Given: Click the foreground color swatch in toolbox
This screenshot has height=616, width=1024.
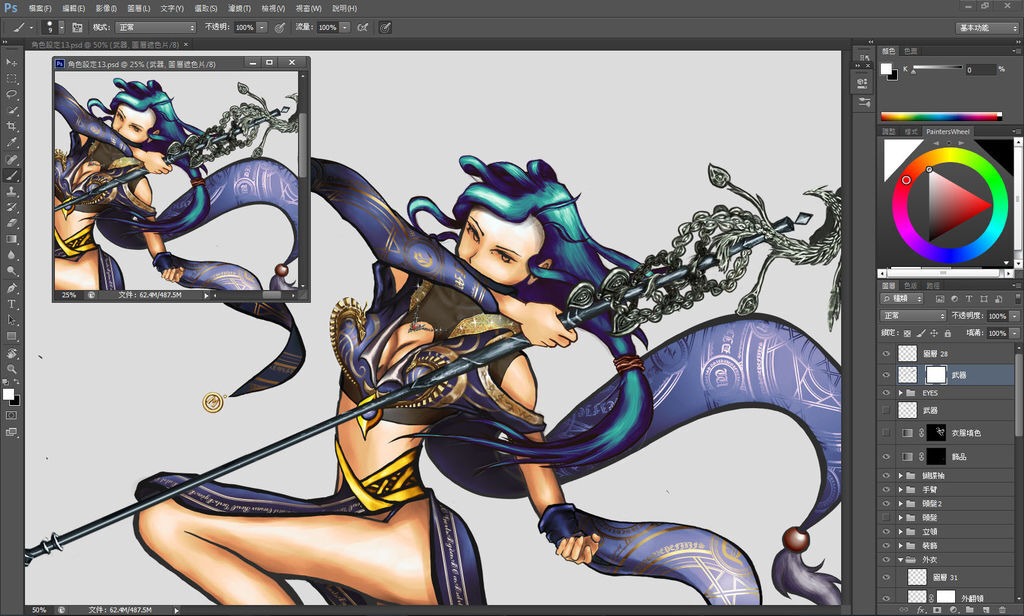Looking at the screenshot, I should [x=9, y=394].
